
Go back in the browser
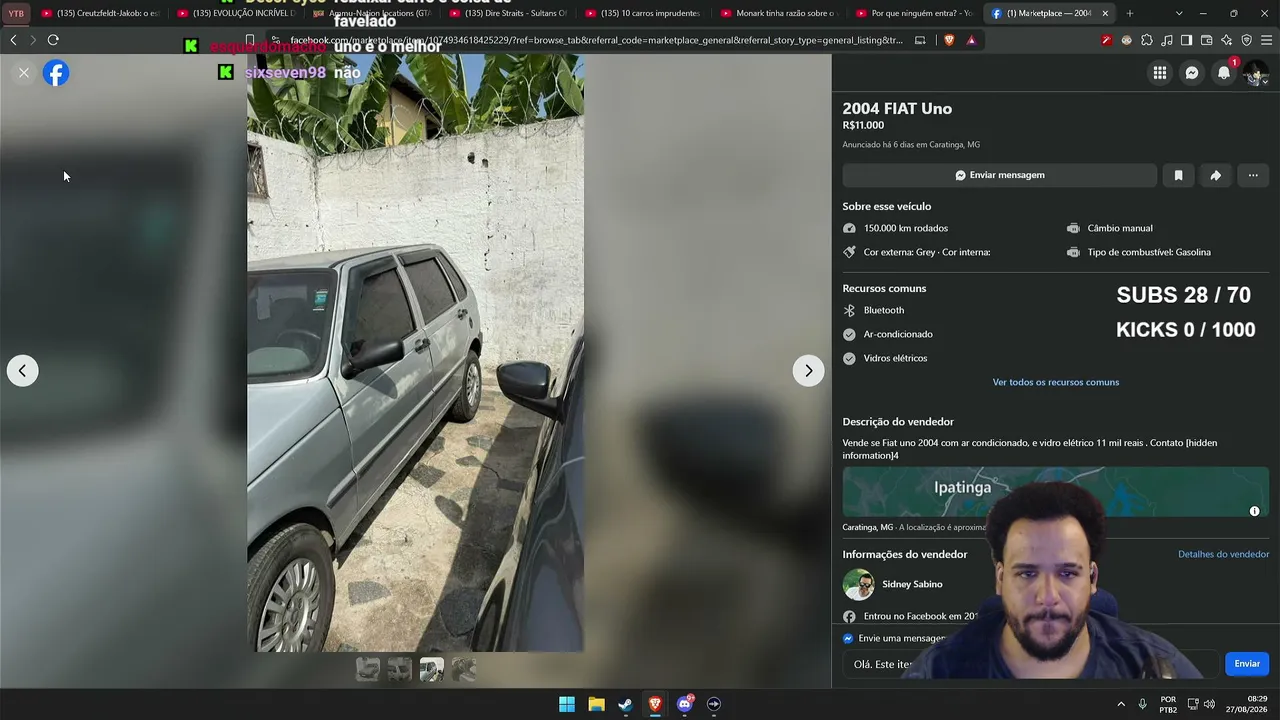coord(13,40)
